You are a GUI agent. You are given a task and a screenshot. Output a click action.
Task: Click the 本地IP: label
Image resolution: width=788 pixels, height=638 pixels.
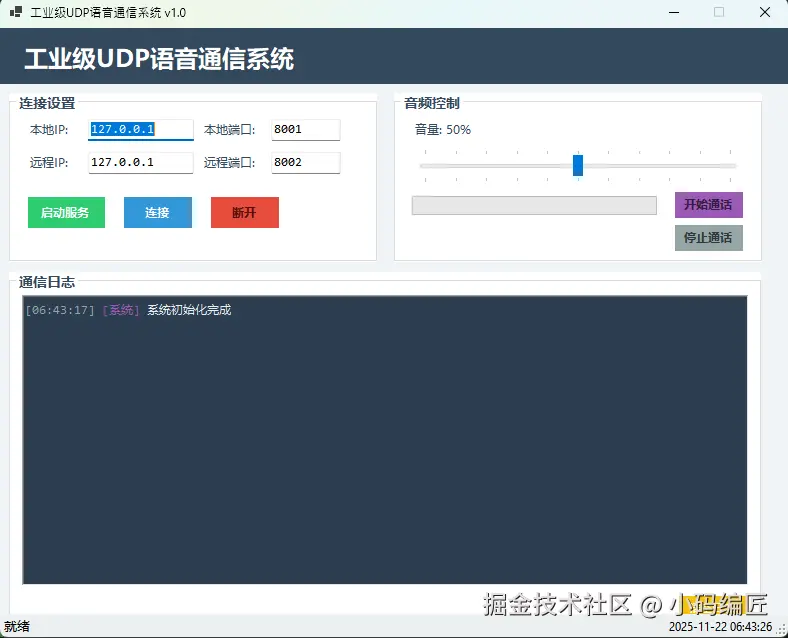click(x=49, y=130)
